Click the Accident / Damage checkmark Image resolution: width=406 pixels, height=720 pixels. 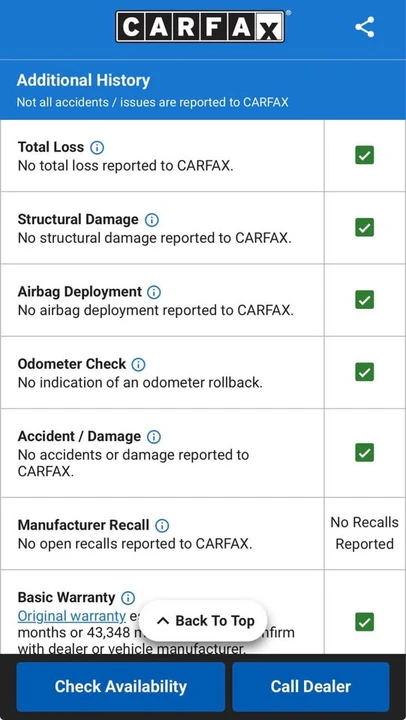point(365,453)
